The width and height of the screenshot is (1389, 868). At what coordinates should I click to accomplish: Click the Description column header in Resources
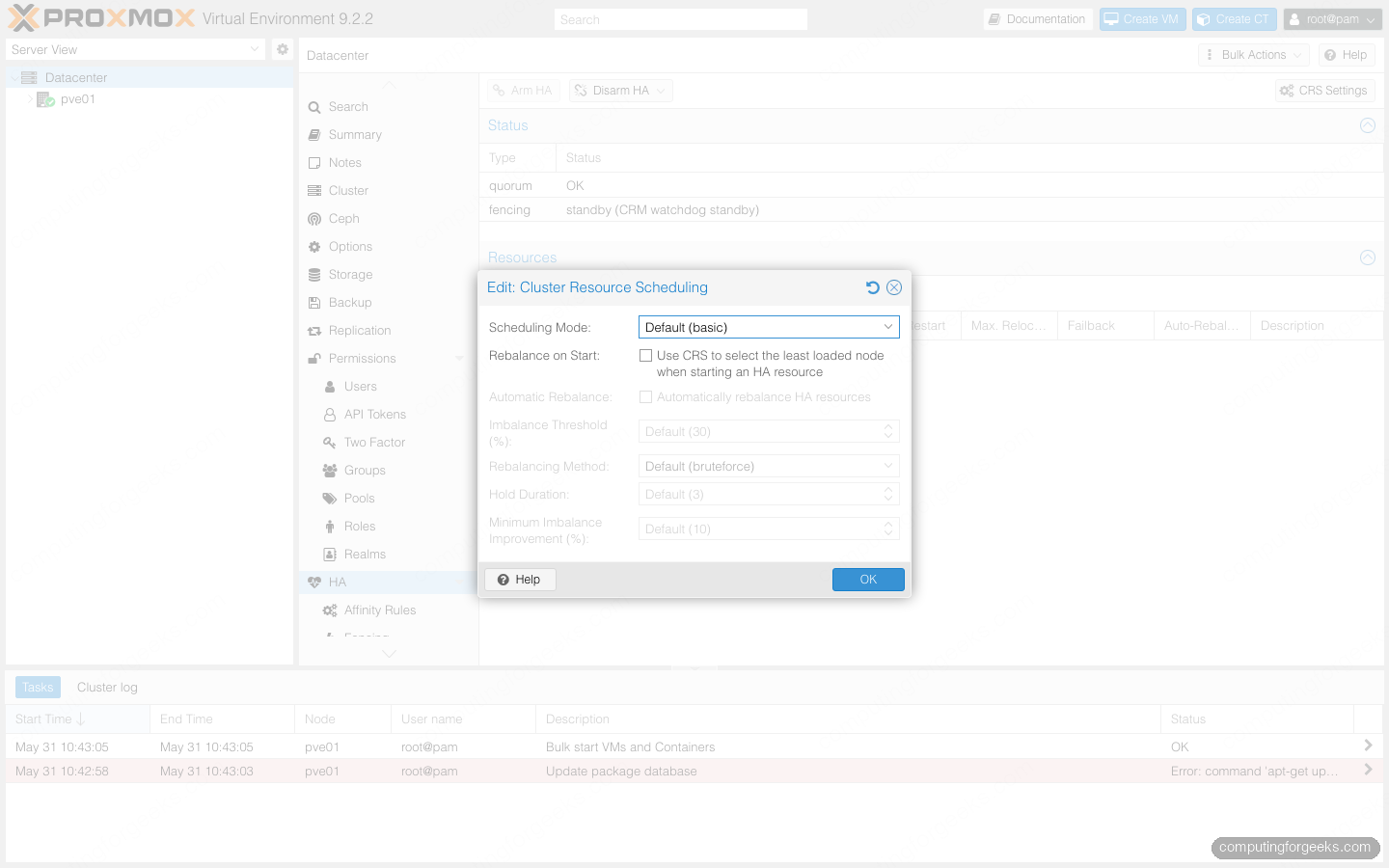tap(1317, 325)
